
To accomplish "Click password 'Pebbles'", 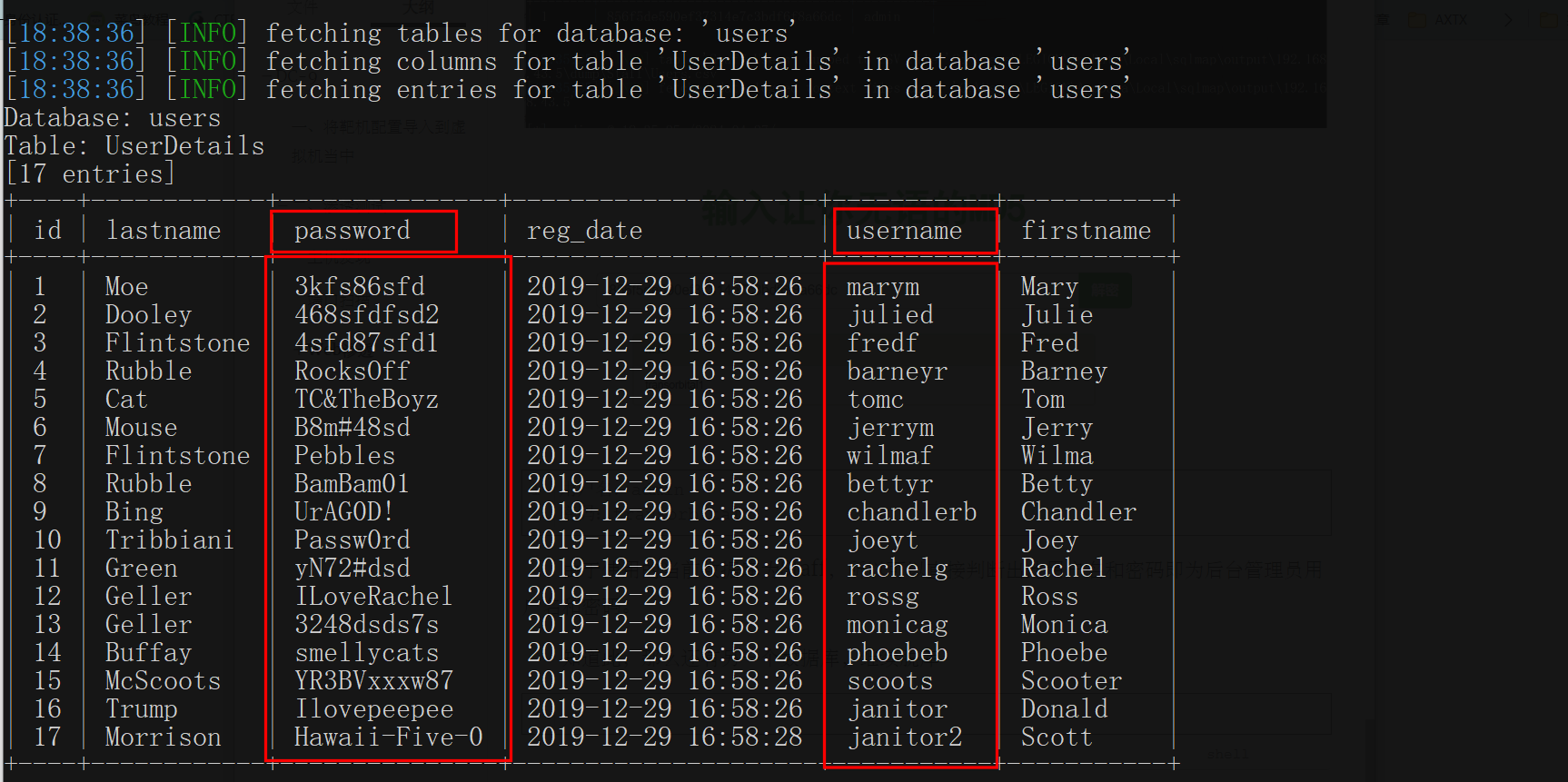I will tap(345, 456).
